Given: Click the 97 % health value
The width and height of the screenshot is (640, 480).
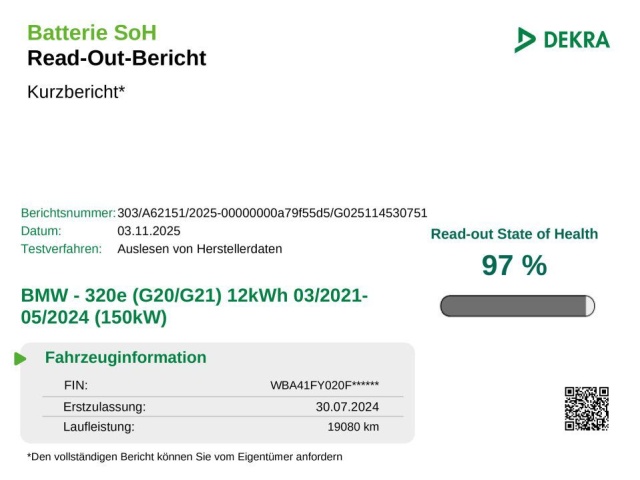Looking at the screenshot, I should [514, 266].
